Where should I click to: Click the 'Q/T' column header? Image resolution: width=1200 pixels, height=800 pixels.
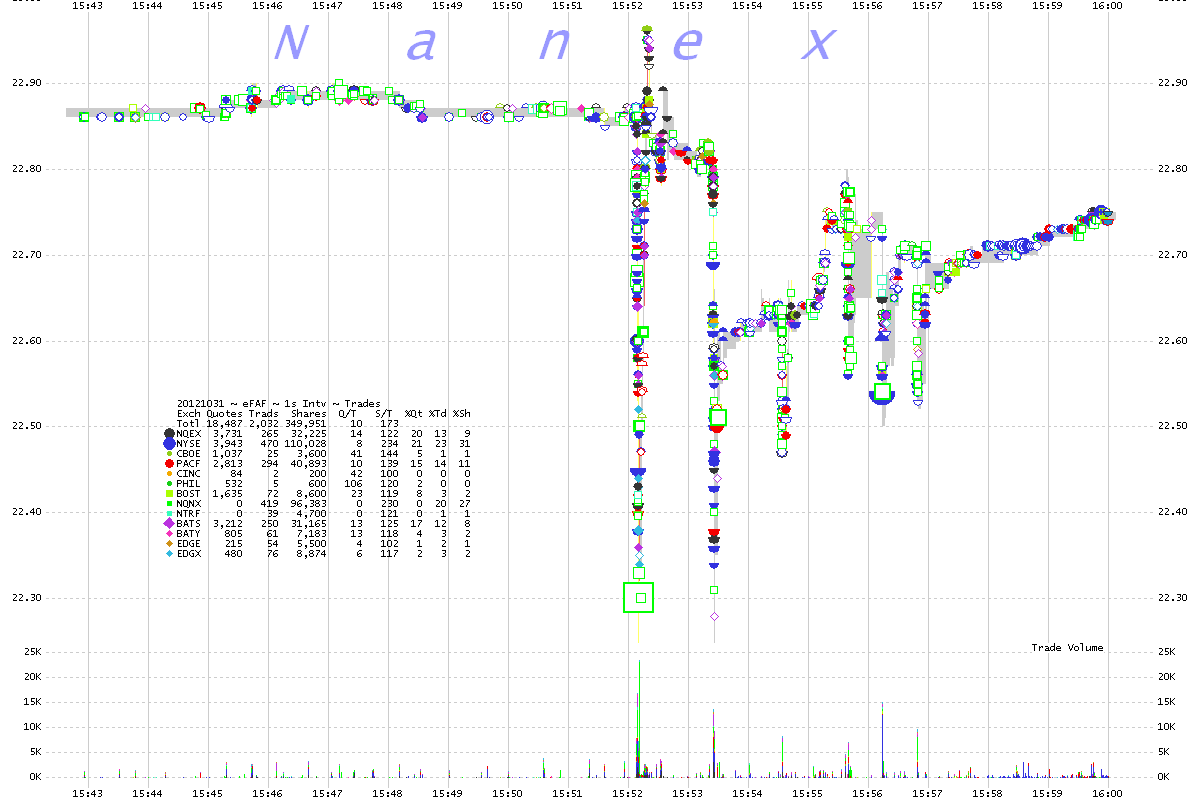coord(347,414)
